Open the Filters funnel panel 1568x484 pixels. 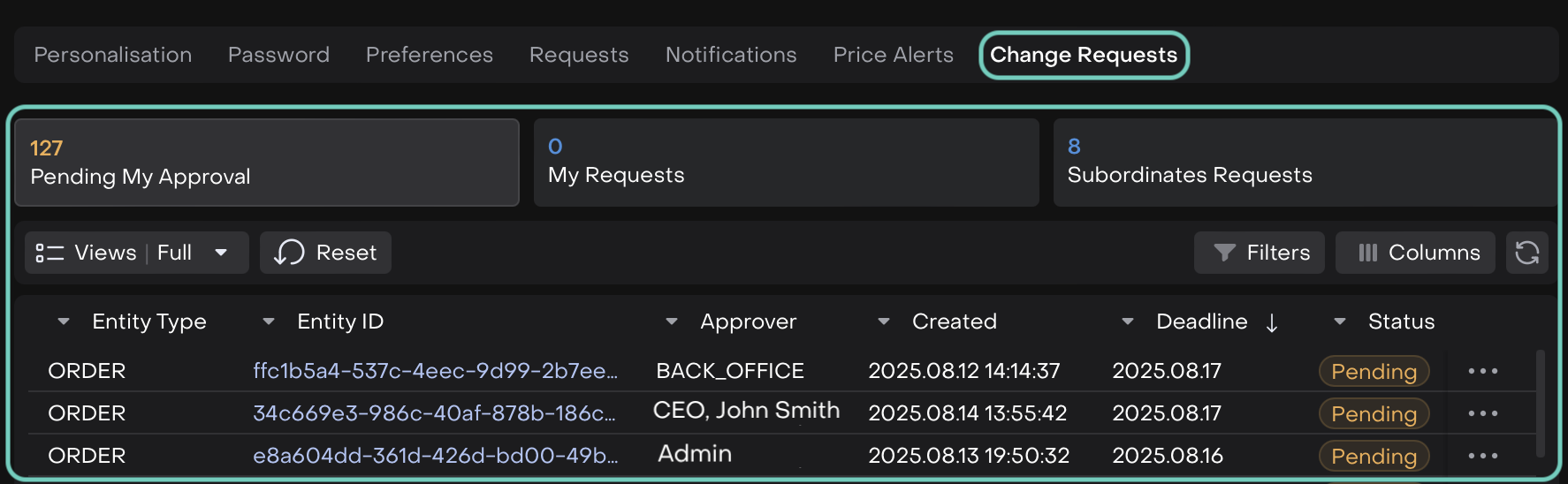(1259, 253)
